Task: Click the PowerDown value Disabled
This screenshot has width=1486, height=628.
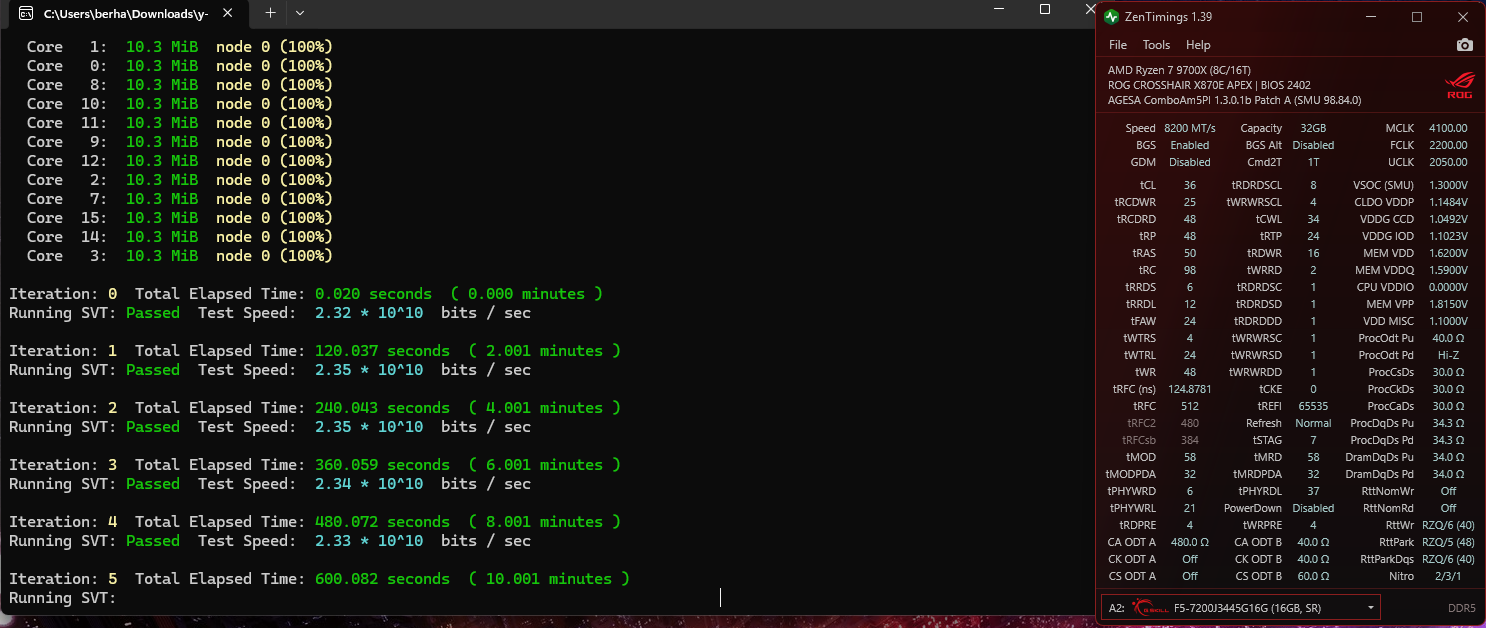Action: point(1313,508)
